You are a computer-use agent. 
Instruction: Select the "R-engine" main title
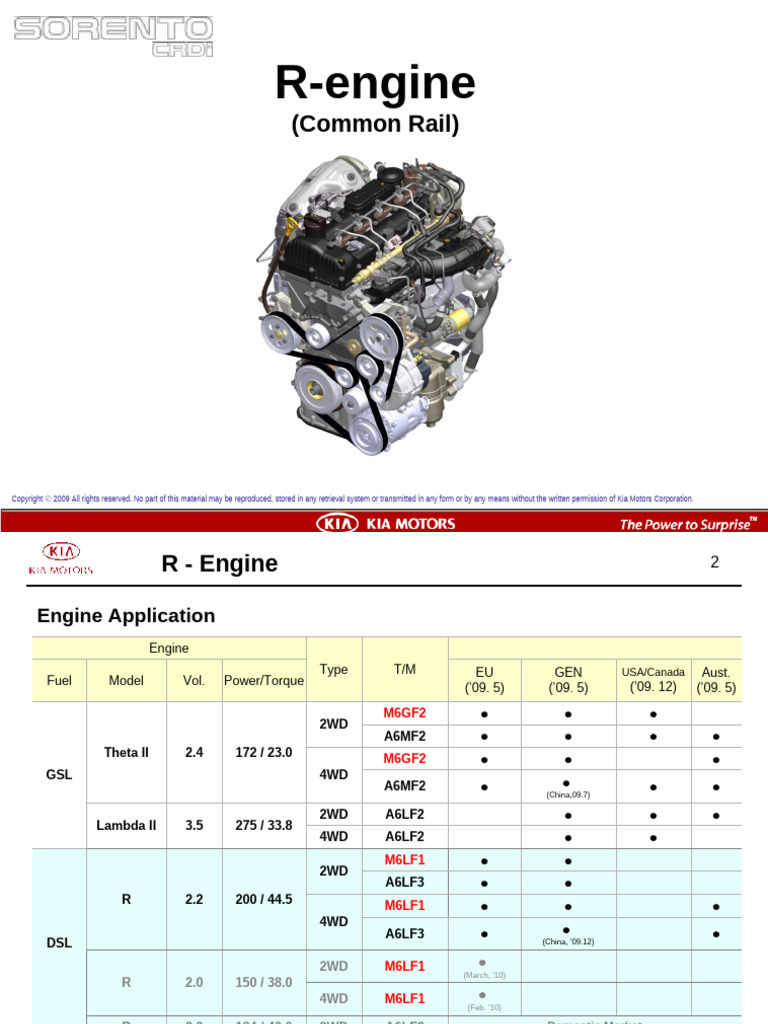coord(376,82)
